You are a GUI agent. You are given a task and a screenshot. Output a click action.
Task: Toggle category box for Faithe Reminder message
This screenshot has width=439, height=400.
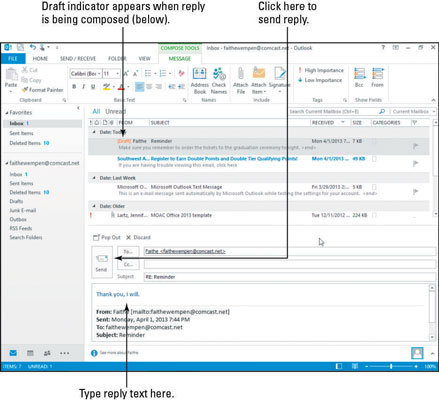[374, 141]
